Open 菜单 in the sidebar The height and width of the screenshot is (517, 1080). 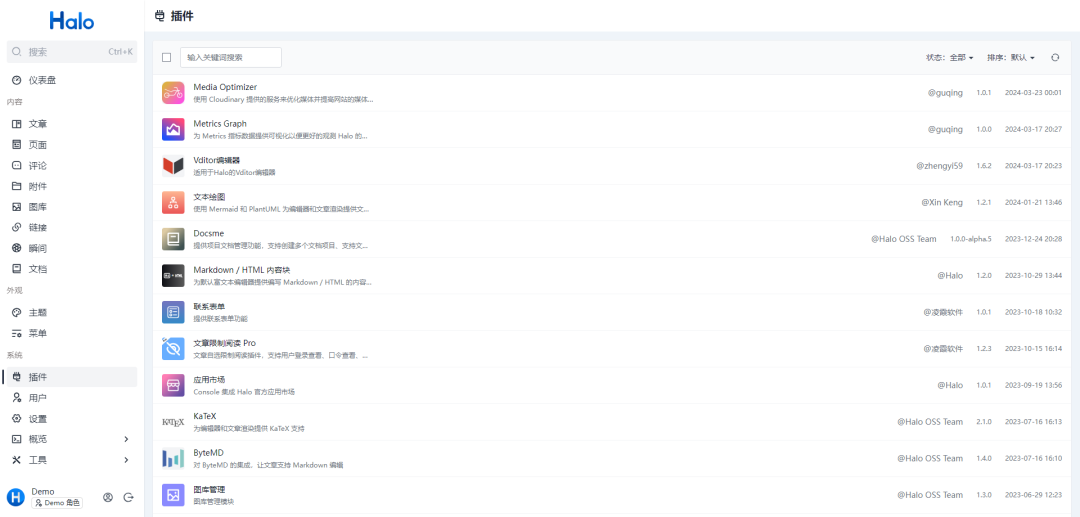click(x=72, y=333)
